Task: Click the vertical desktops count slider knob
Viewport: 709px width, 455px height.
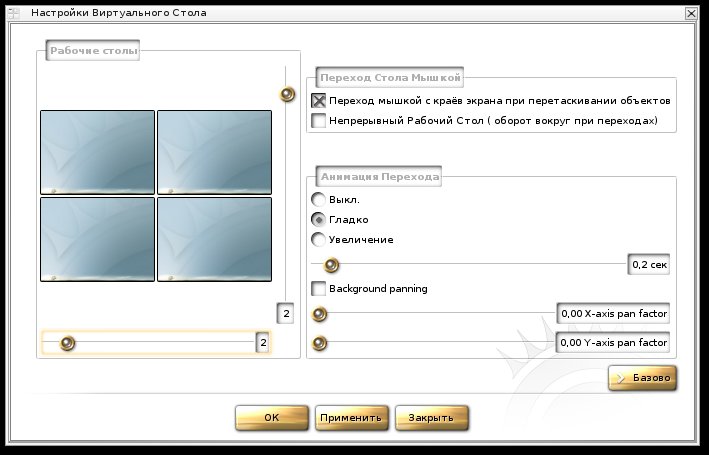Action: [287, 94]
